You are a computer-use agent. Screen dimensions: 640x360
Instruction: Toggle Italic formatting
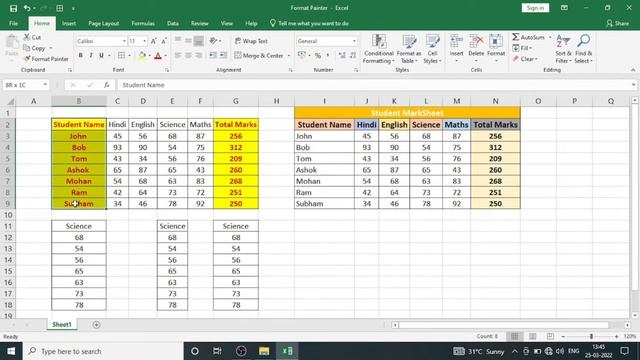[x=91, y=56]
